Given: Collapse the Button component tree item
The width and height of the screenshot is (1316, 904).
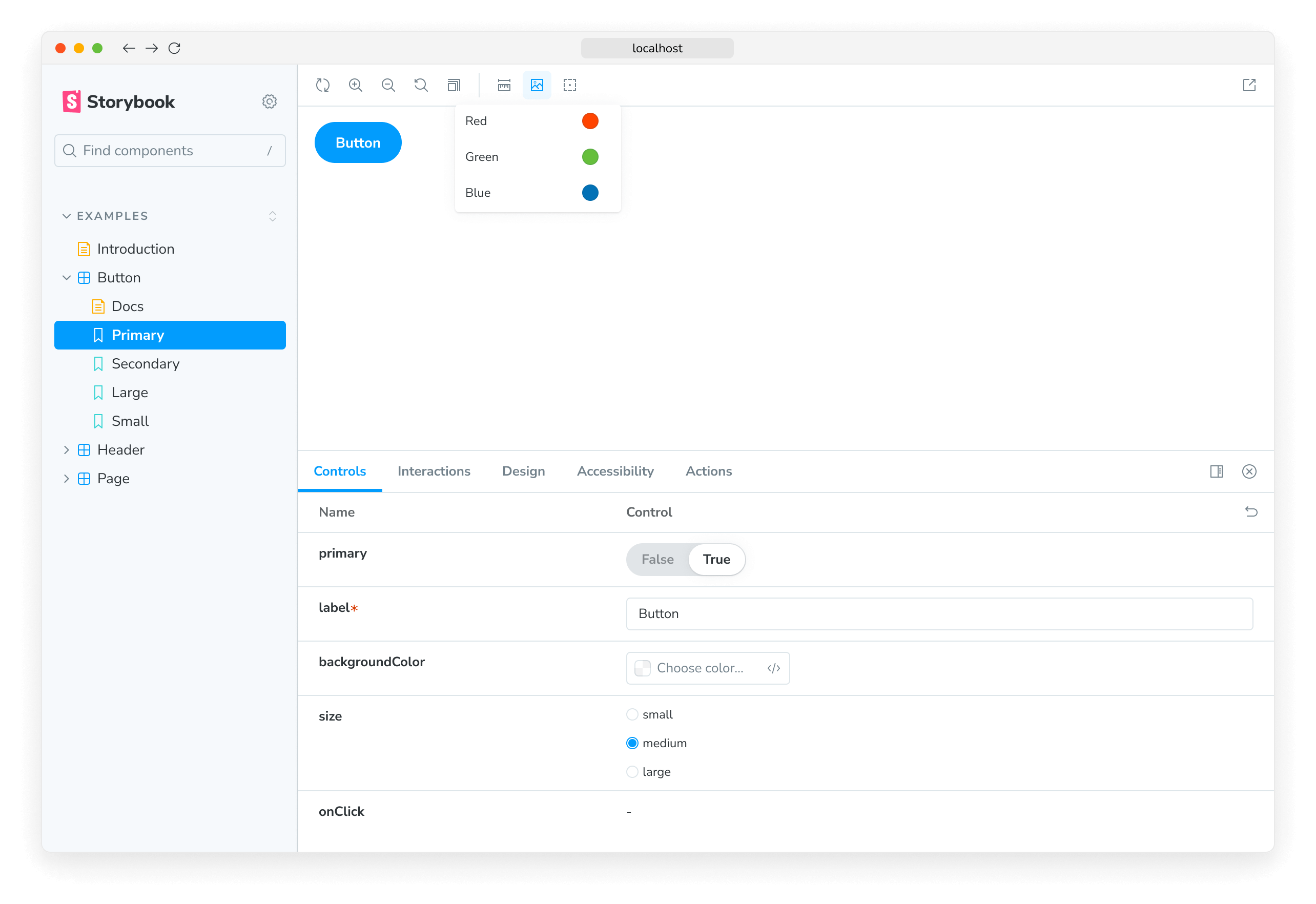Looking at the screenshot, I should pyautogui.click(x=66, y=277).
